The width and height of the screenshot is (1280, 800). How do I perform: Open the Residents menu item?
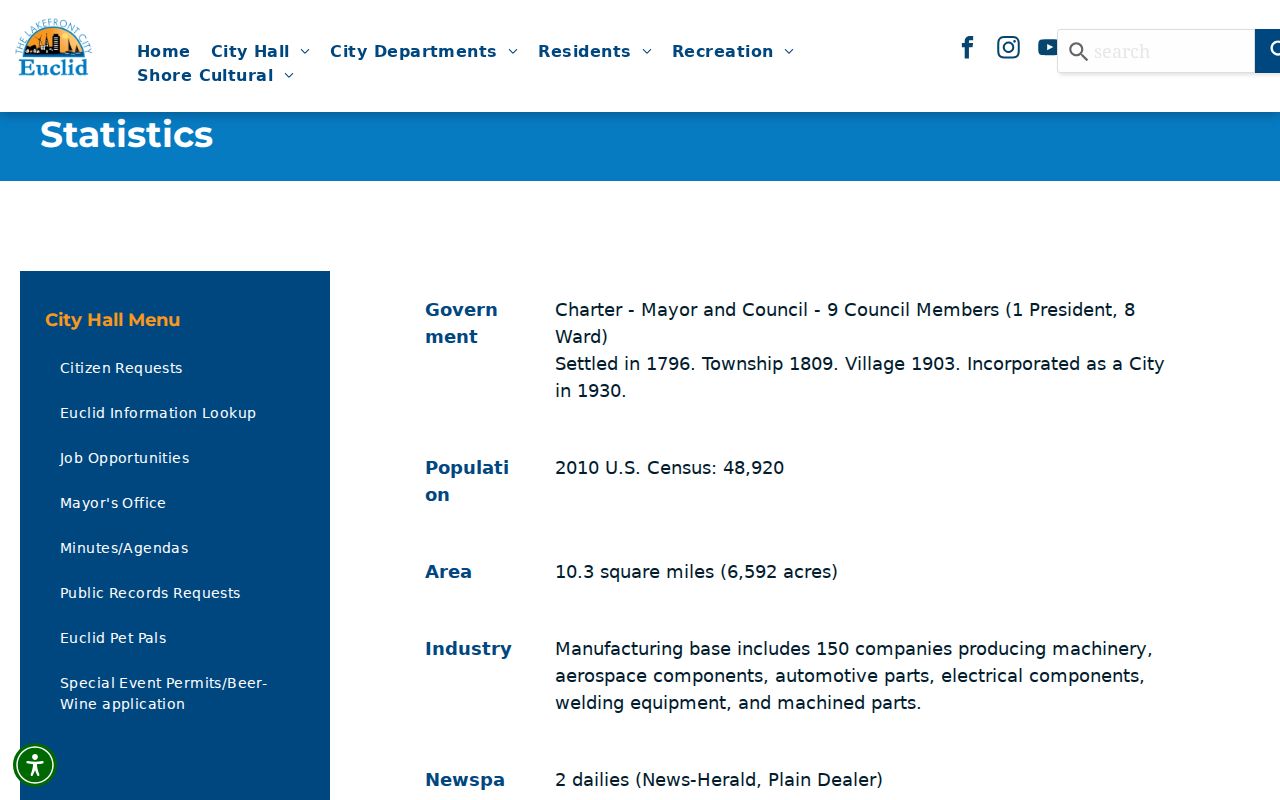point(584,51)
